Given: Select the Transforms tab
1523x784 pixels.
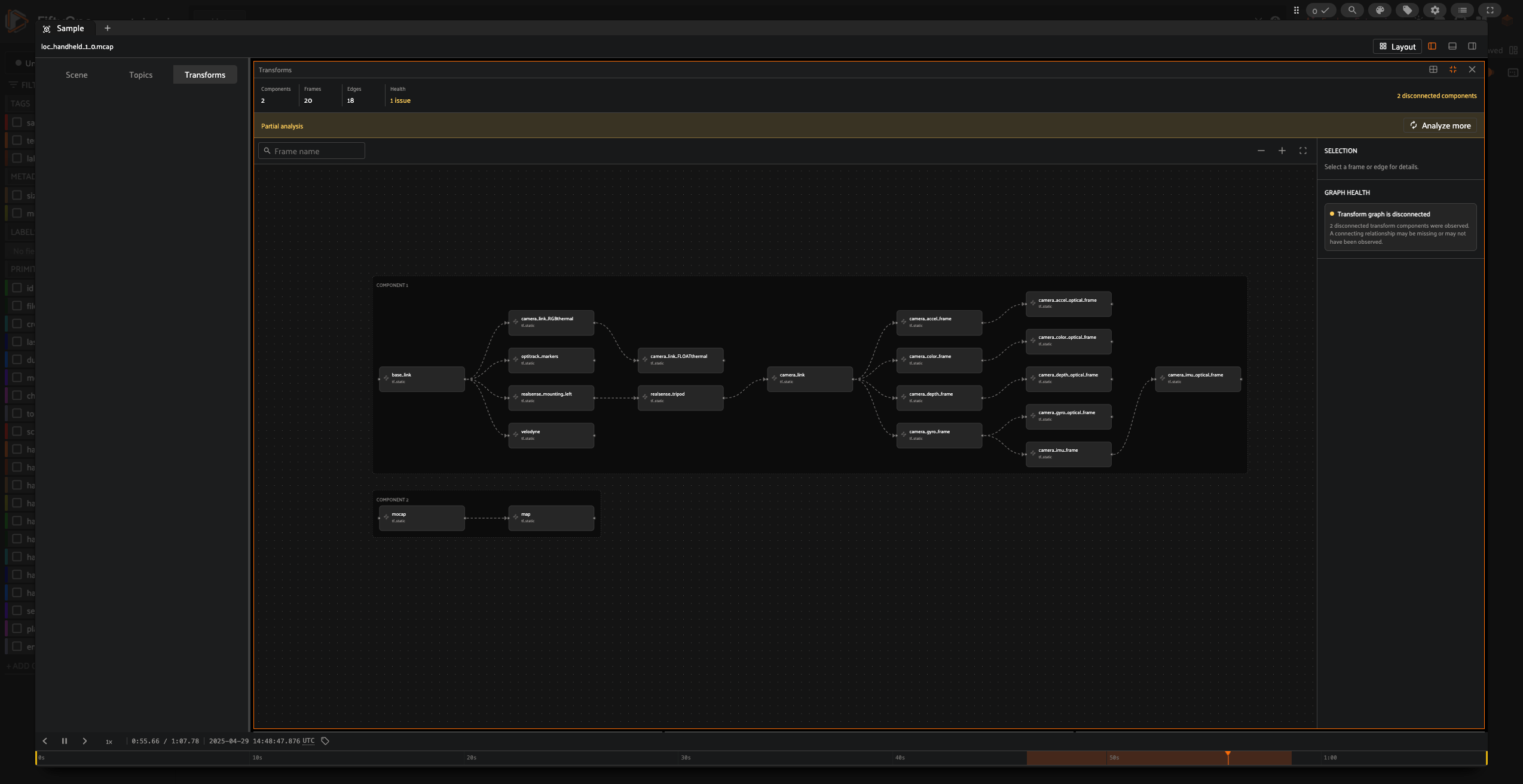Looking at the screenshot, I should [205, 75].
